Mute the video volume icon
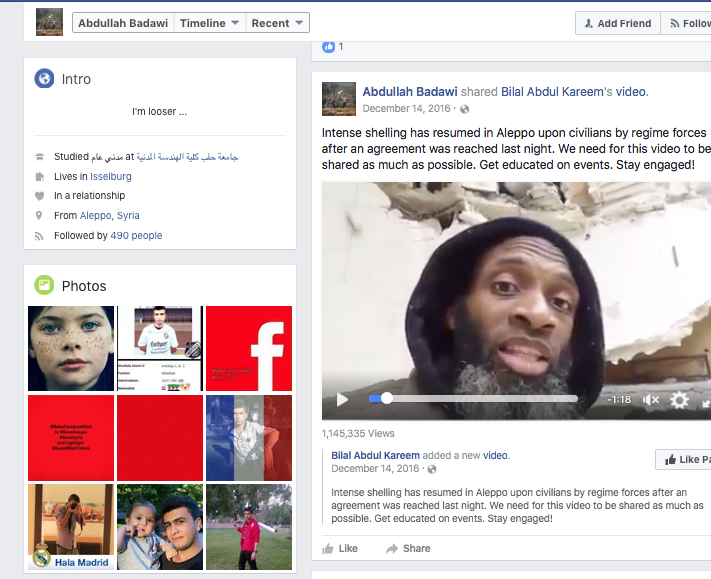 tap(651, 399)
